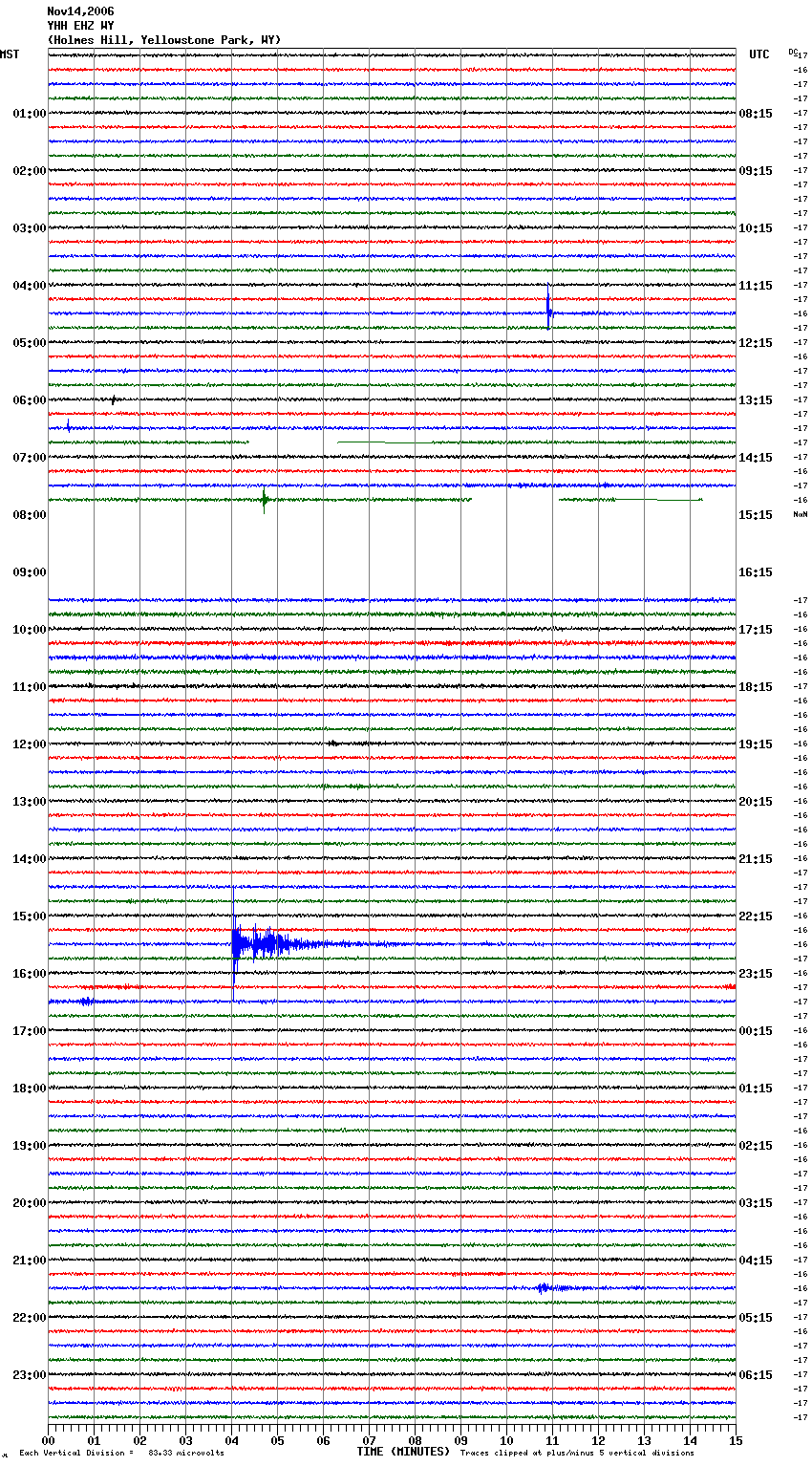Select the 00 minute axis label
812x1466 pixels.
pyautogui.click(x=48, y=1440)
